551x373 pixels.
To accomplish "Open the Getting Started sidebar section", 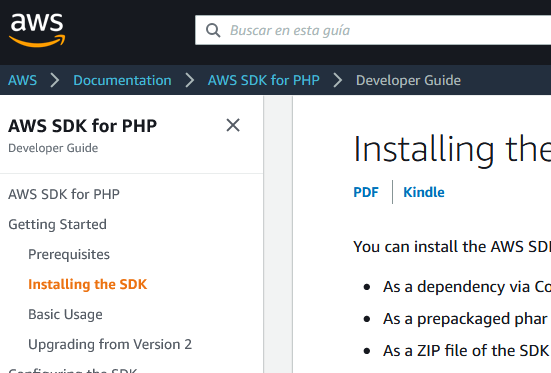I will (57, 224).
